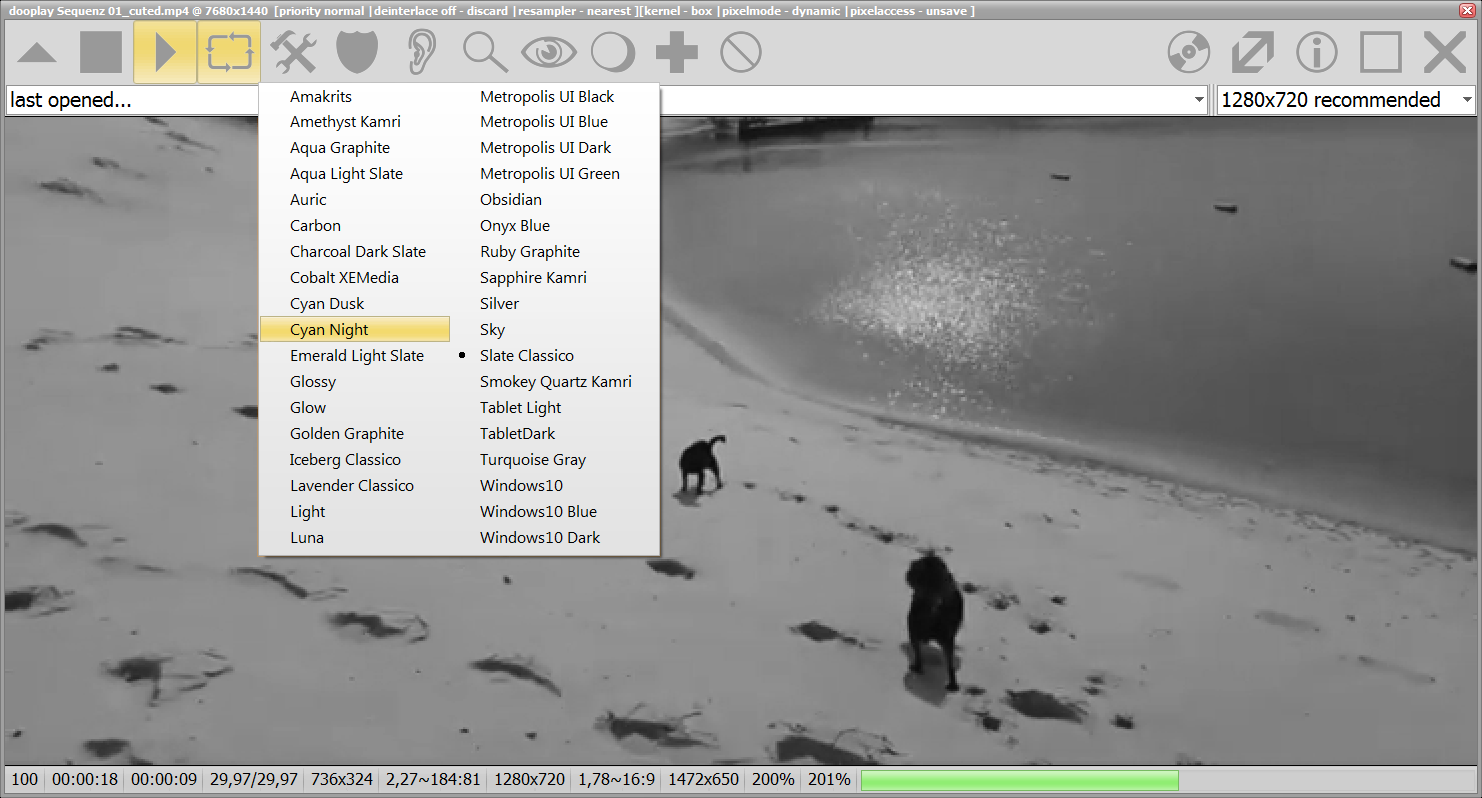Screen dimensions: 1482x798
Task: Open the info icon
Action: tap(1317, 52)
